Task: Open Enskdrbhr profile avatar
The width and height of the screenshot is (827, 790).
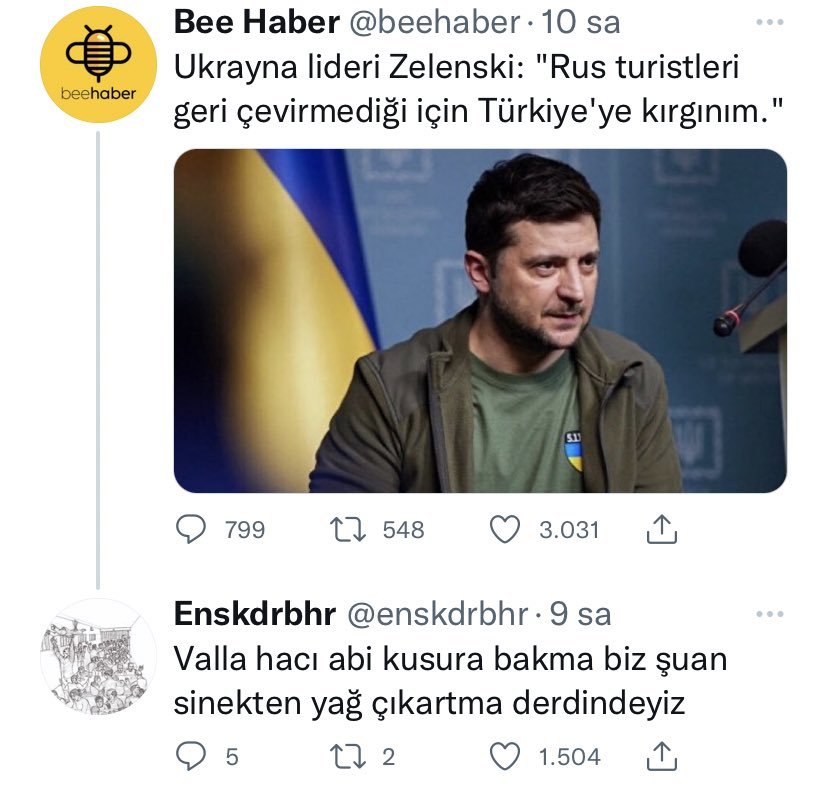Action: (97, 657)
